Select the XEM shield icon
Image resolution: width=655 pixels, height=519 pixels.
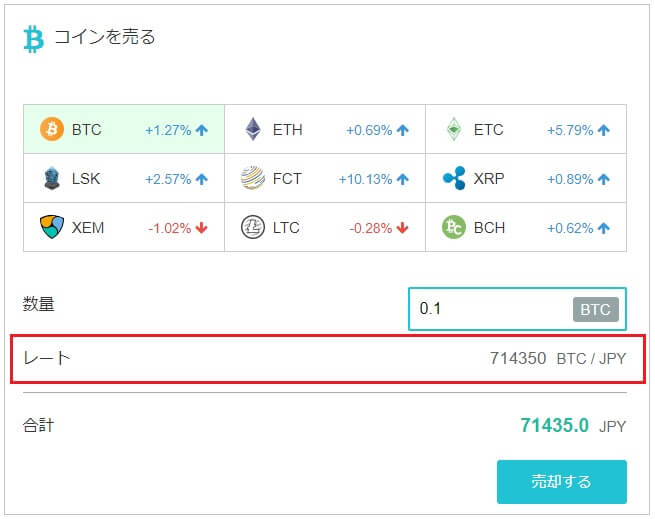tap(52, 227)
